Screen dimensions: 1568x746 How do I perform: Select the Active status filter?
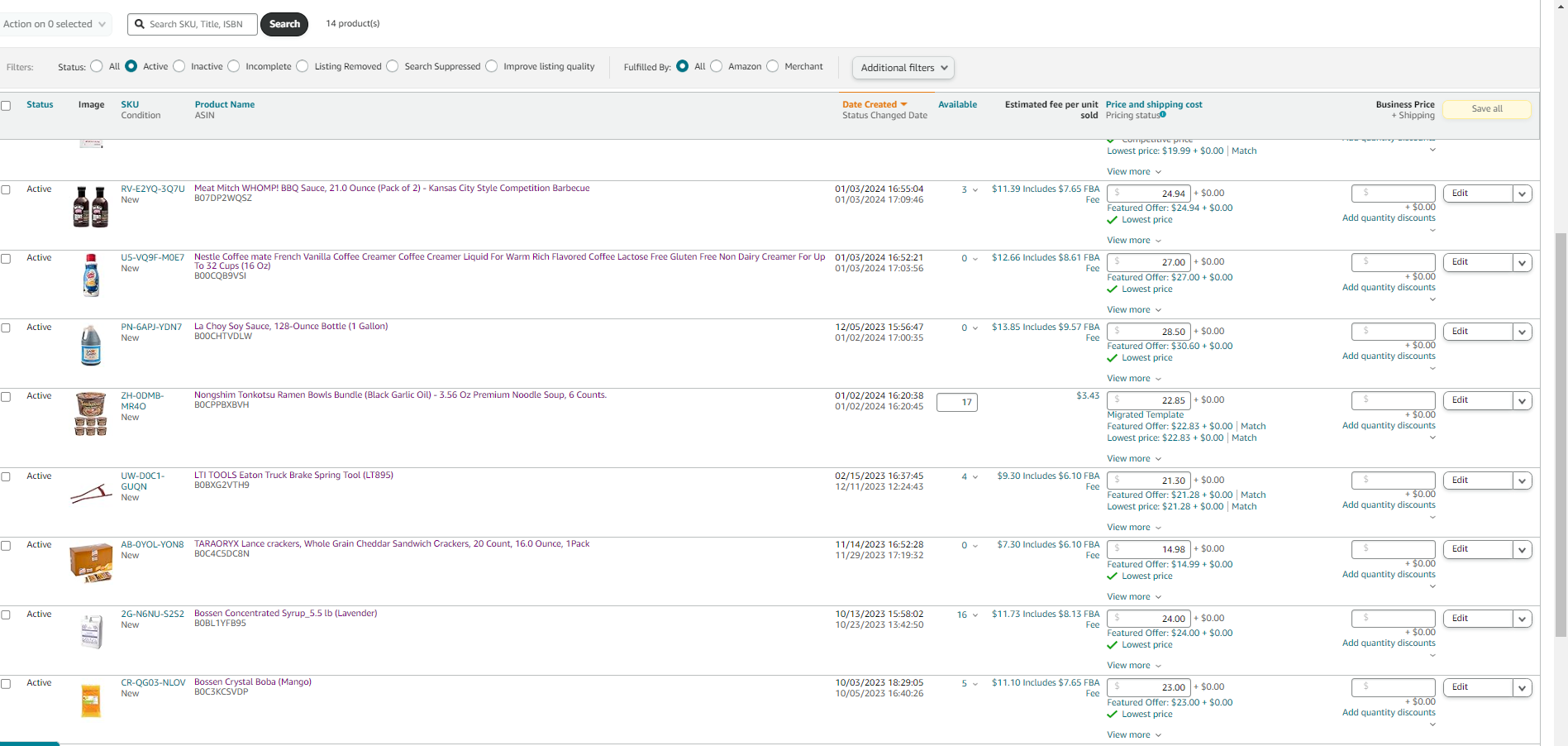tap(131, 66)
